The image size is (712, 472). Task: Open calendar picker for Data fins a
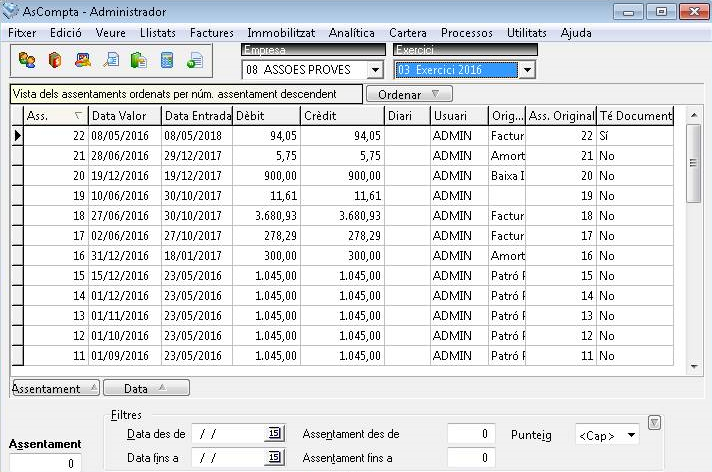coord(274,457)
